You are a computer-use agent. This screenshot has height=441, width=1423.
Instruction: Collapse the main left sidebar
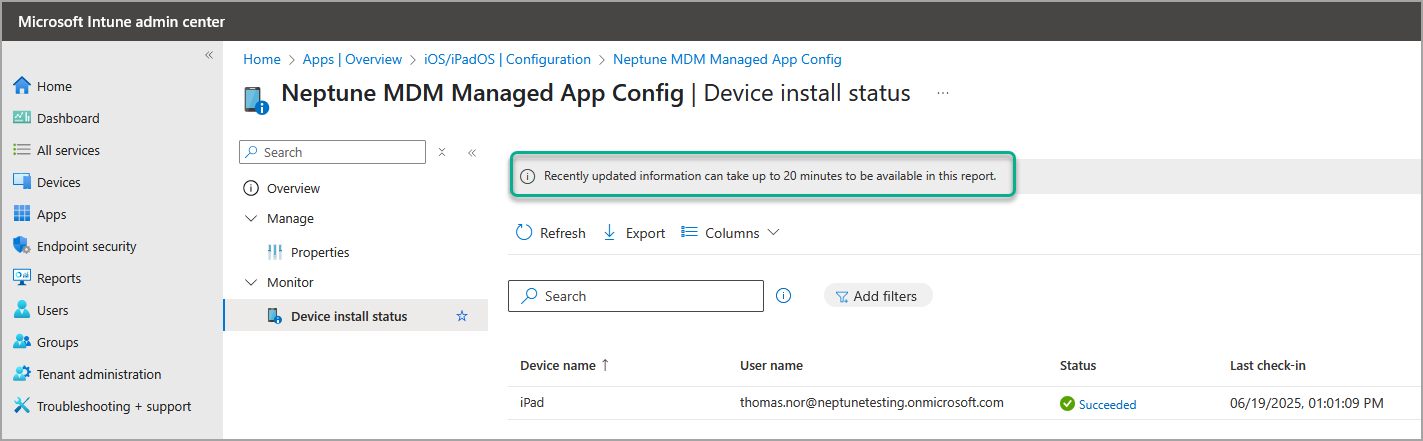pyautogui.click(x=209, y=55)
